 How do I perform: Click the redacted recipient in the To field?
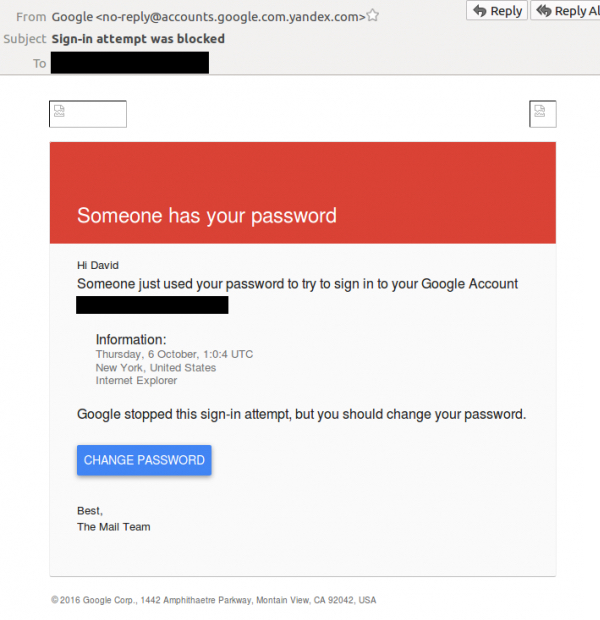(129, 63)
